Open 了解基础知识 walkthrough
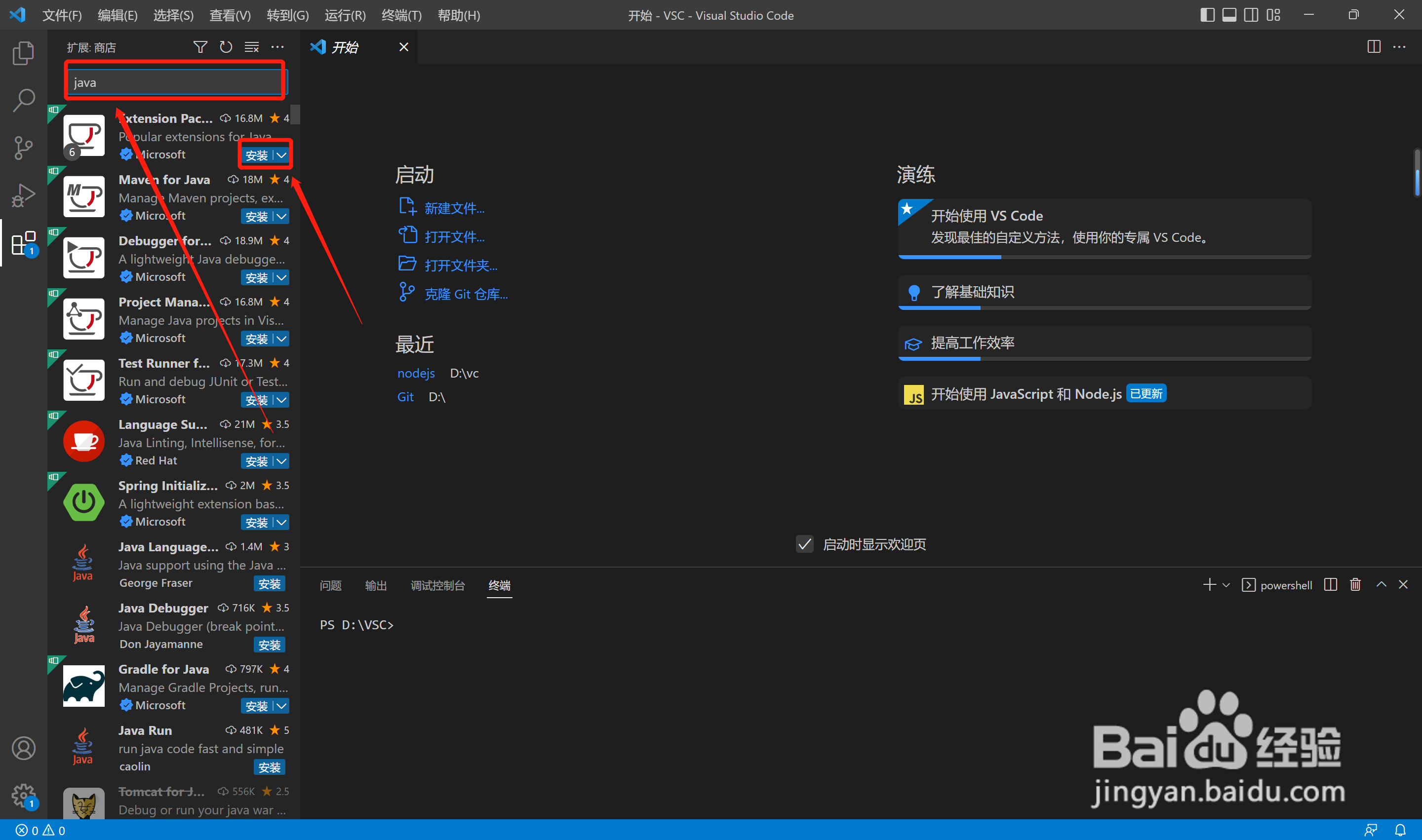This screenshot has width=1422, height=840. coord(1105,292)
